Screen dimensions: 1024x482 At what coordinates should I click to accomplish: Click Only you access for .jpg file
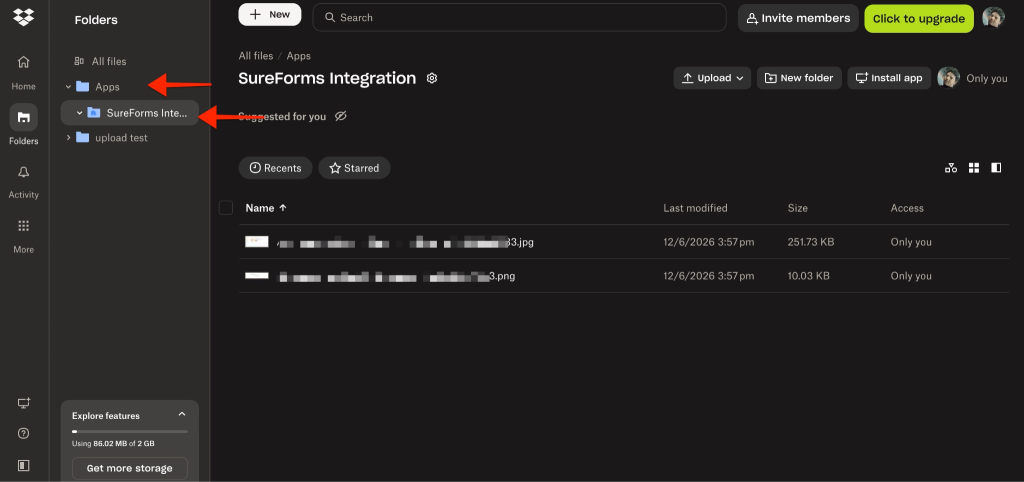[910, 242]
